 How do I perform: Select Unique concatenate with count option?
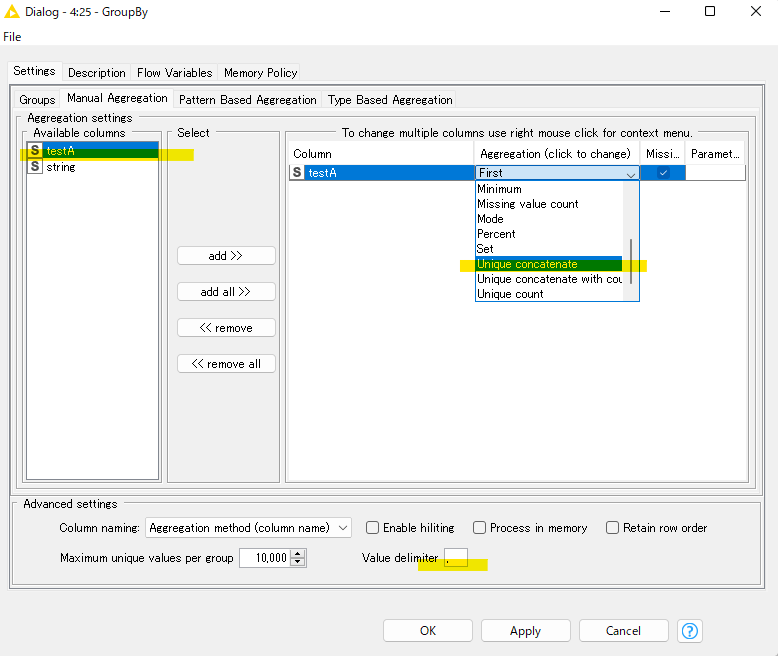[x=549, y=279]
